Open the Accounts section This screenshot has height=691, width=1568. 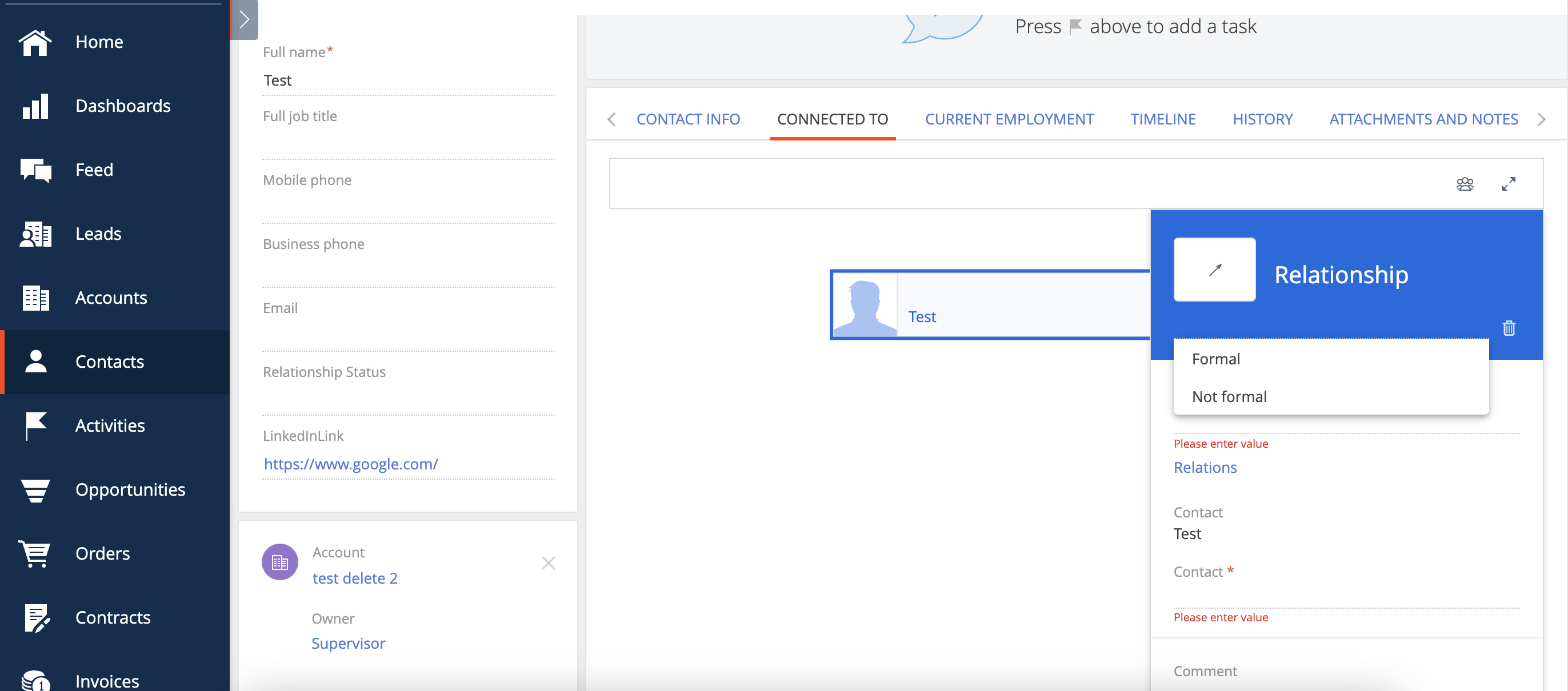tap(114, 298)
